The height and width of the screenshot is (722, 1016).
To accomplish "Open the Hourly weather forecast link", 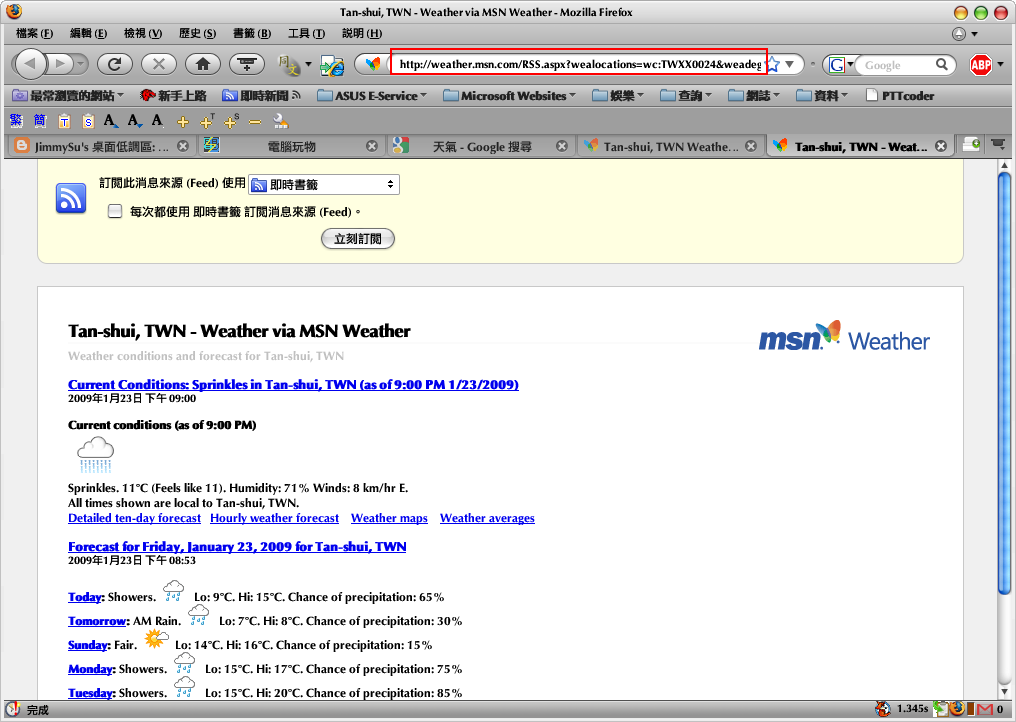I will click(274, 518).
